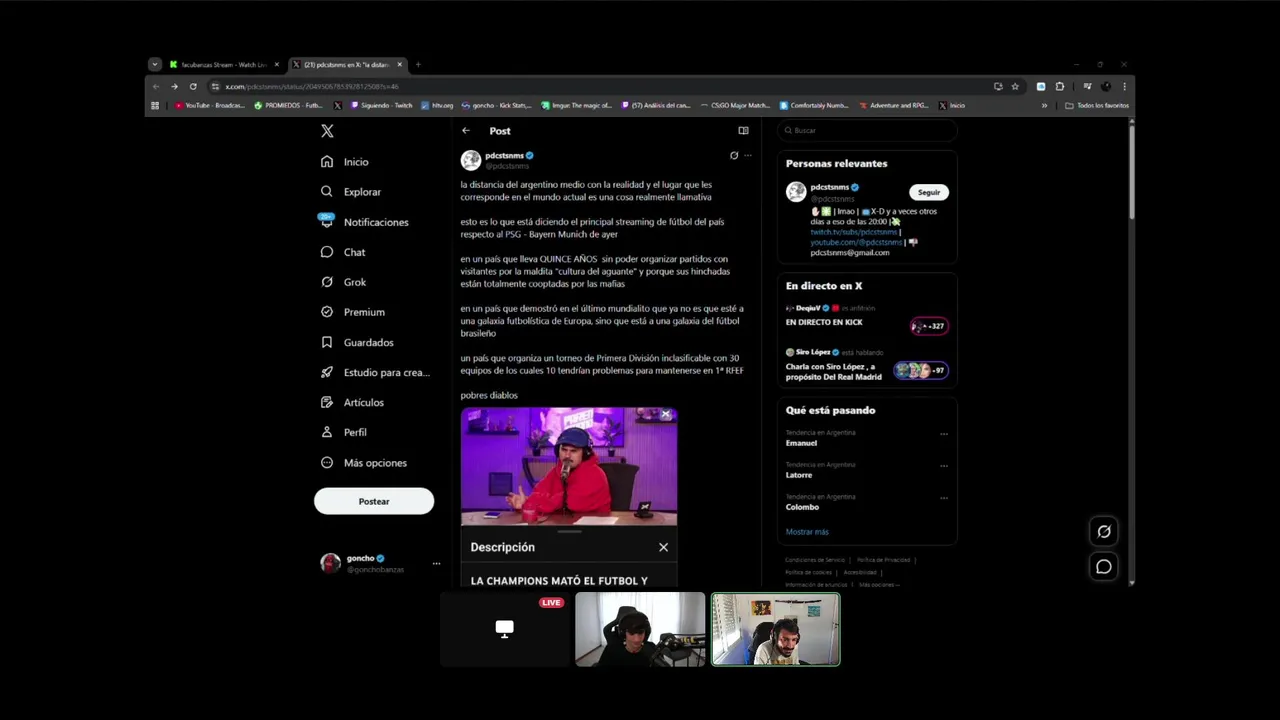Open options for the Emanuel trend

[943, 434]
